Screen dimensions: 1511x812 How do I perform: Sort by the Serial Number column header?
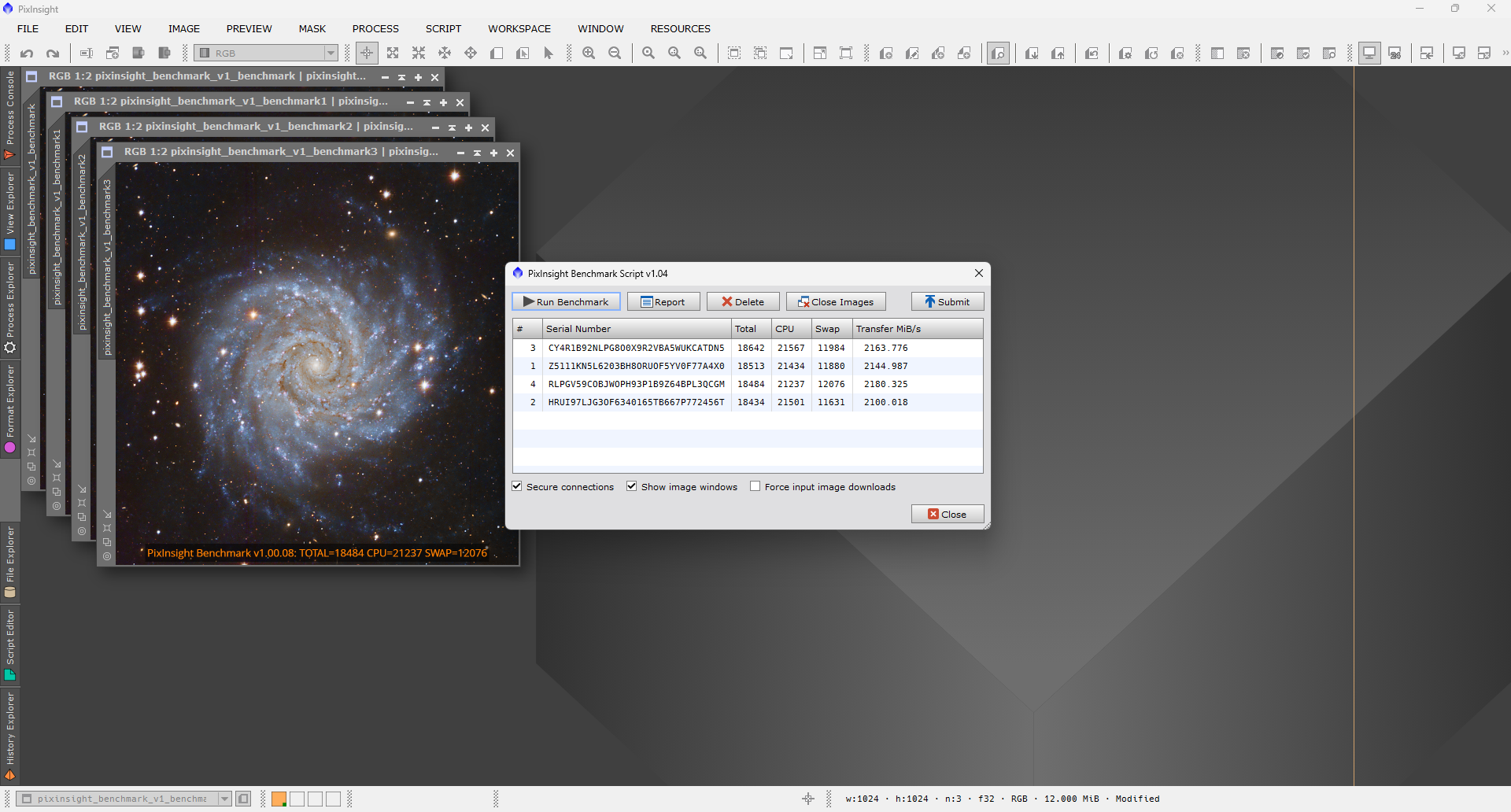pos(636,329)
